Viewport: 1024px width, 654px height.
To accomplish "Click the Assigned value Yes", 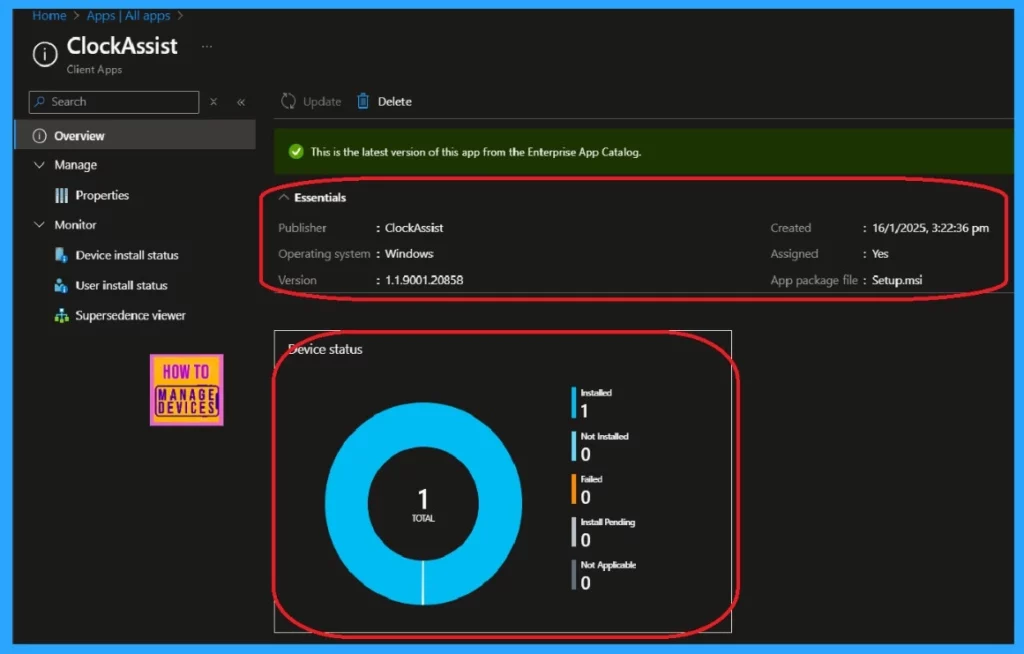I will 880,253.
